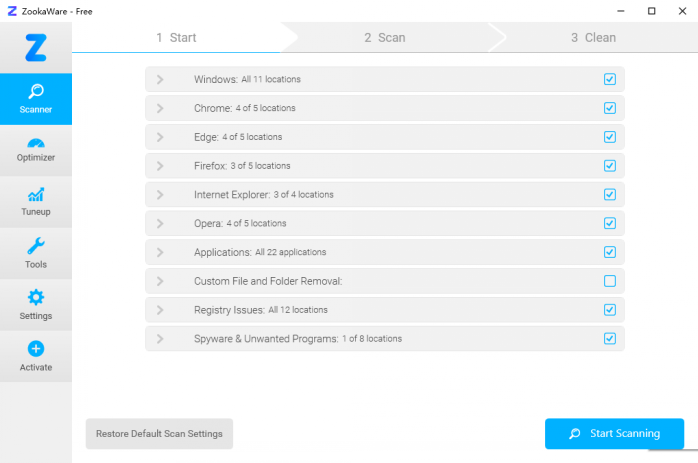Expand the Chrome locations row
Viewport: 698px width, 463px height.
[159, 108]
